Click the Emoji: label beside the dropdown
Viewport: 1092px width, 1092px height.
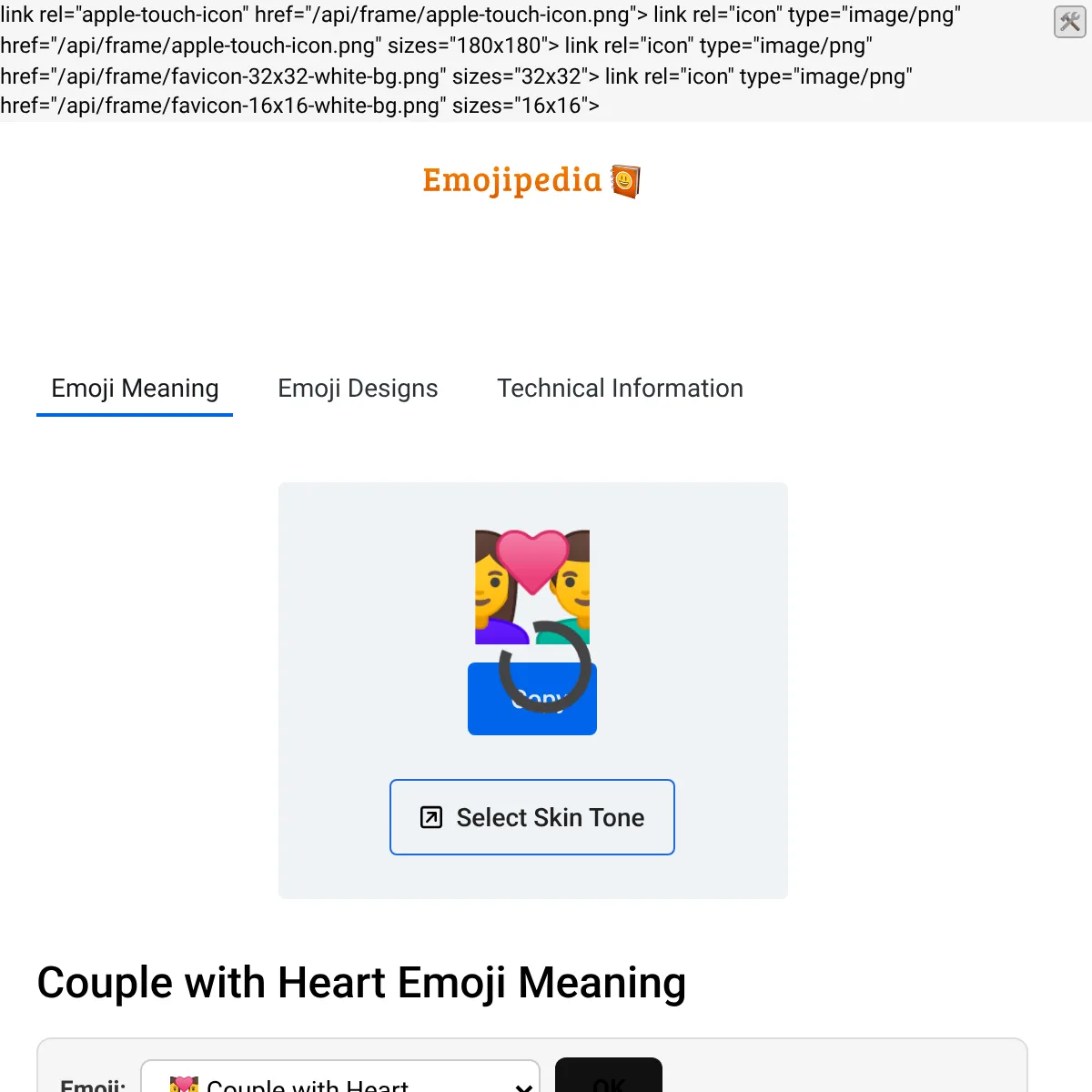pos(93,1085)
